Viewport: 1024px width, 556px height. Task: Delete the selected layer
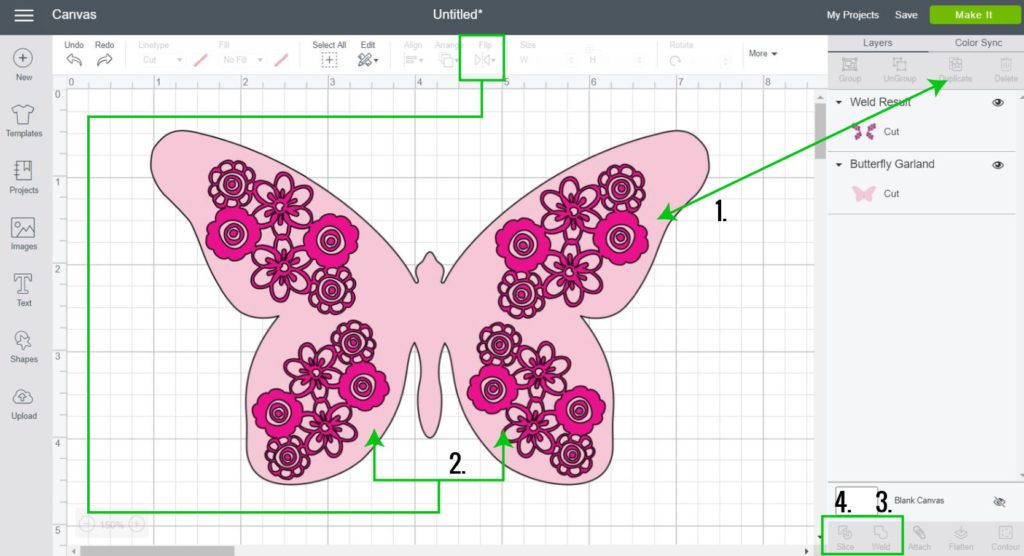coord(1006,70)
